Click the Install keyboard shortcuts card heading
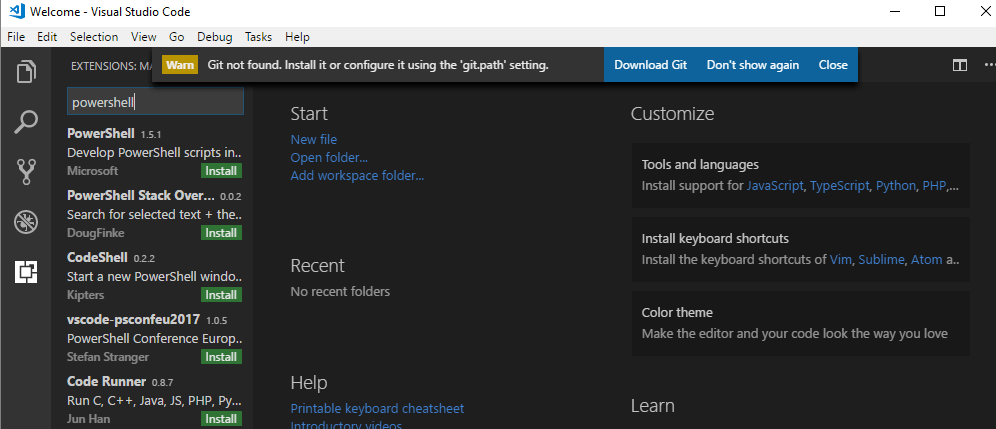The width and height of the screenshot is (996, 429). (x=715, y=239)
